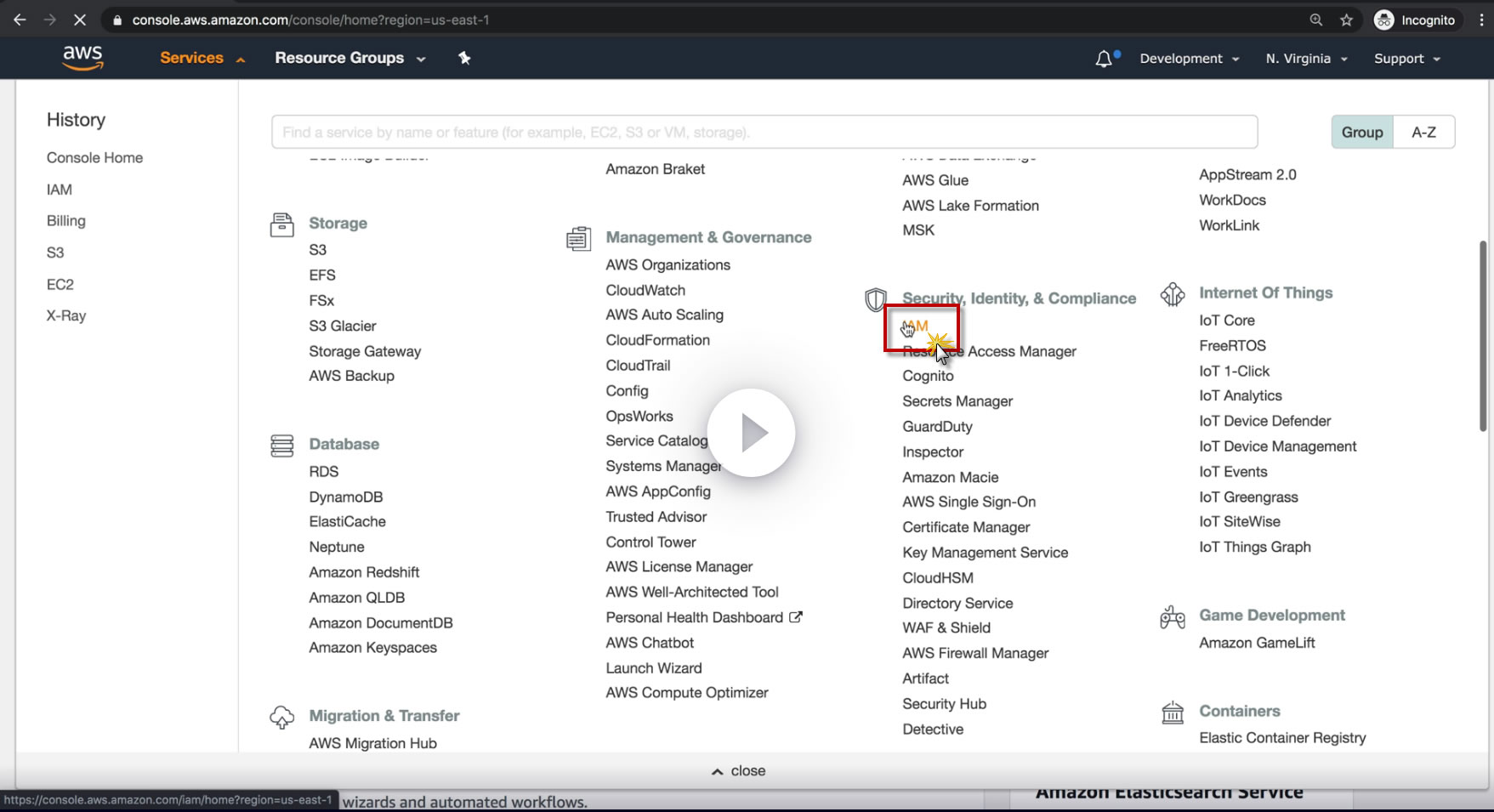
Task: Click the Management & Governance category icon
Action: coord(578,238)
